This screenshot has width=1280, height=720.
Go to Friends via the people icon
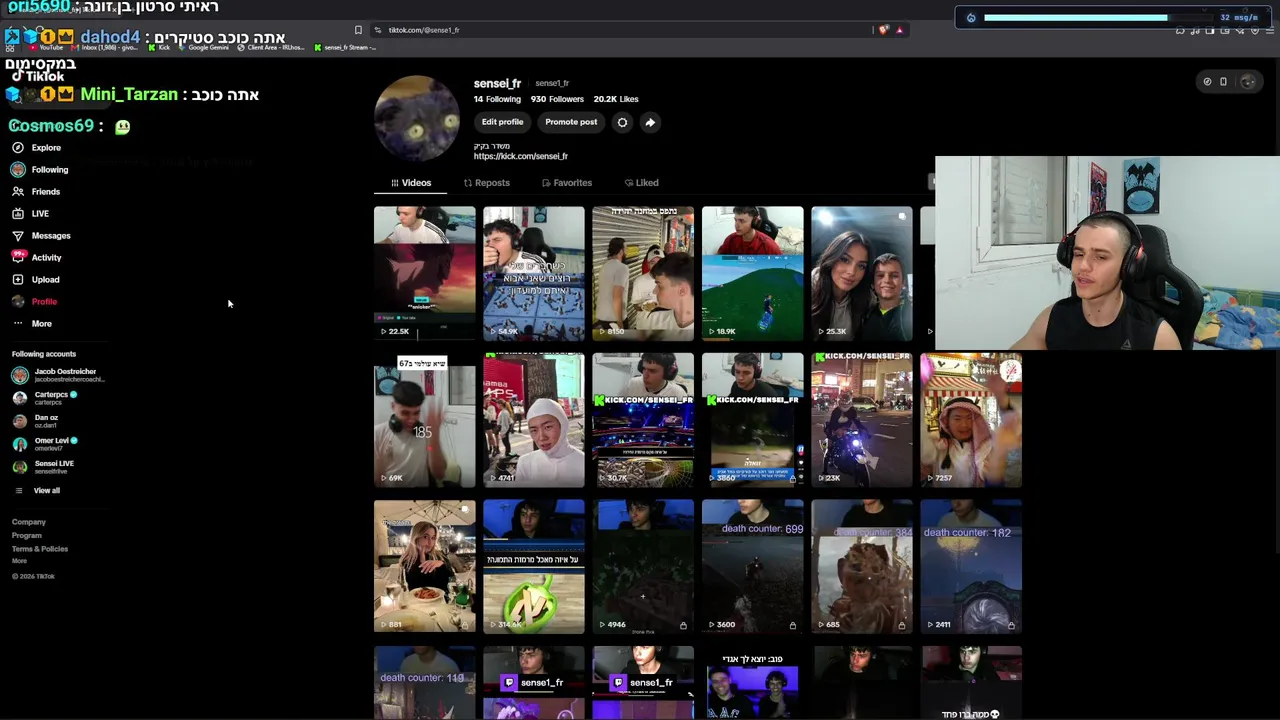tap(18, 192)
